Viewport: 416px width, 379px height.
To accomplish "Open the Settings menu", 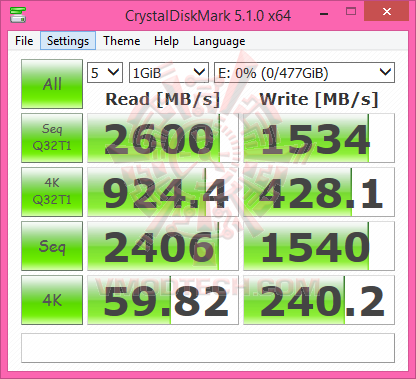I will tap(68, 41).
